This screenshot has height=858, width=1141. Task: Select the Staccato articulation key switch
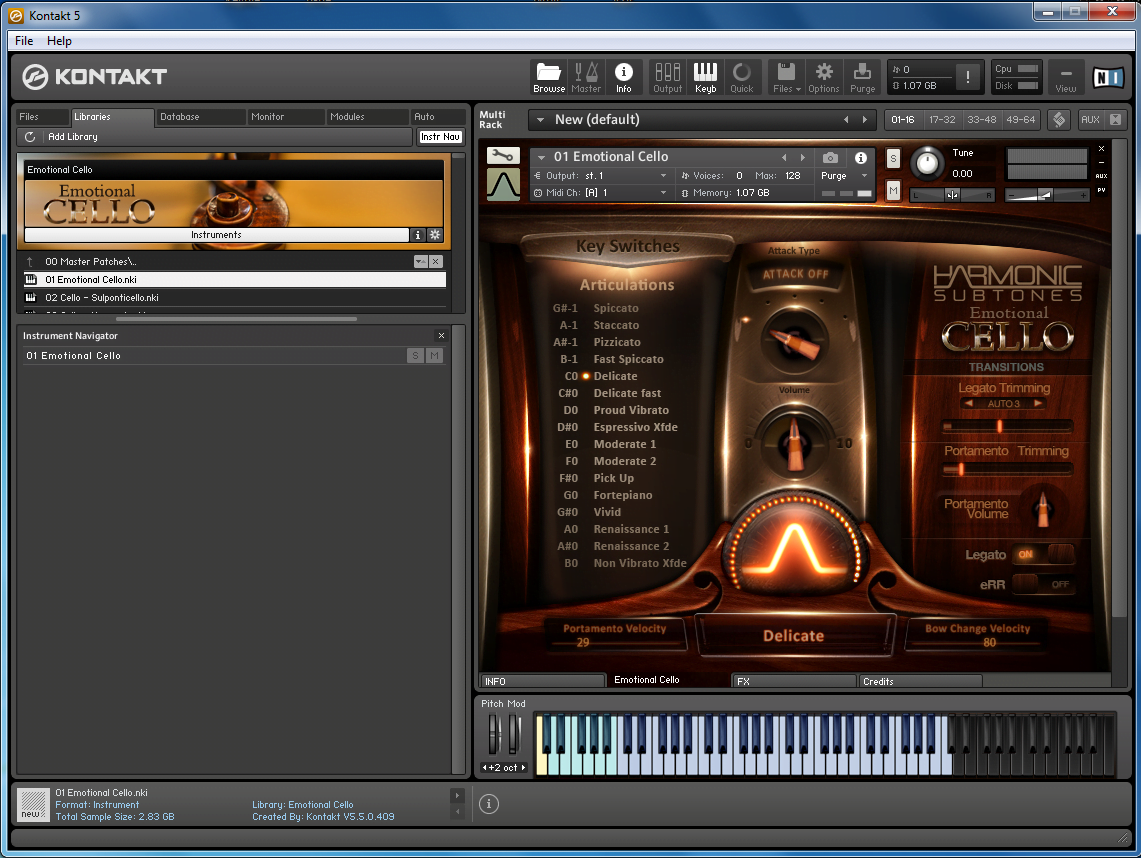point(616,325)
